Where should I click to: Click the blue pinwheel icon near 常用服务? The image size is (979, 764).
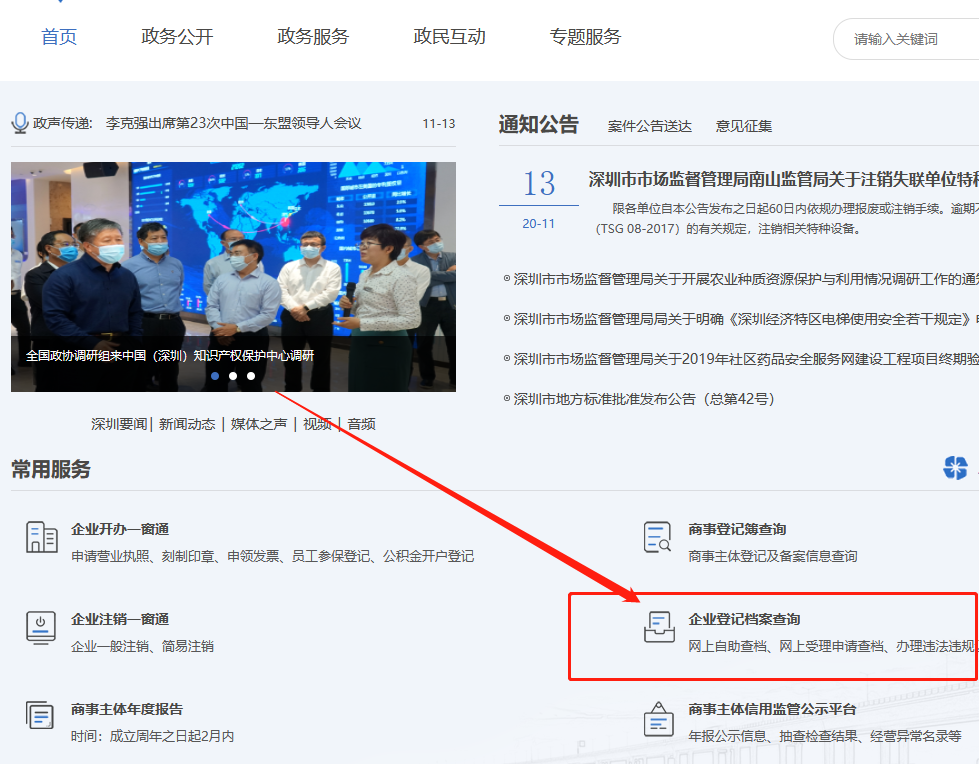[955, 467]
